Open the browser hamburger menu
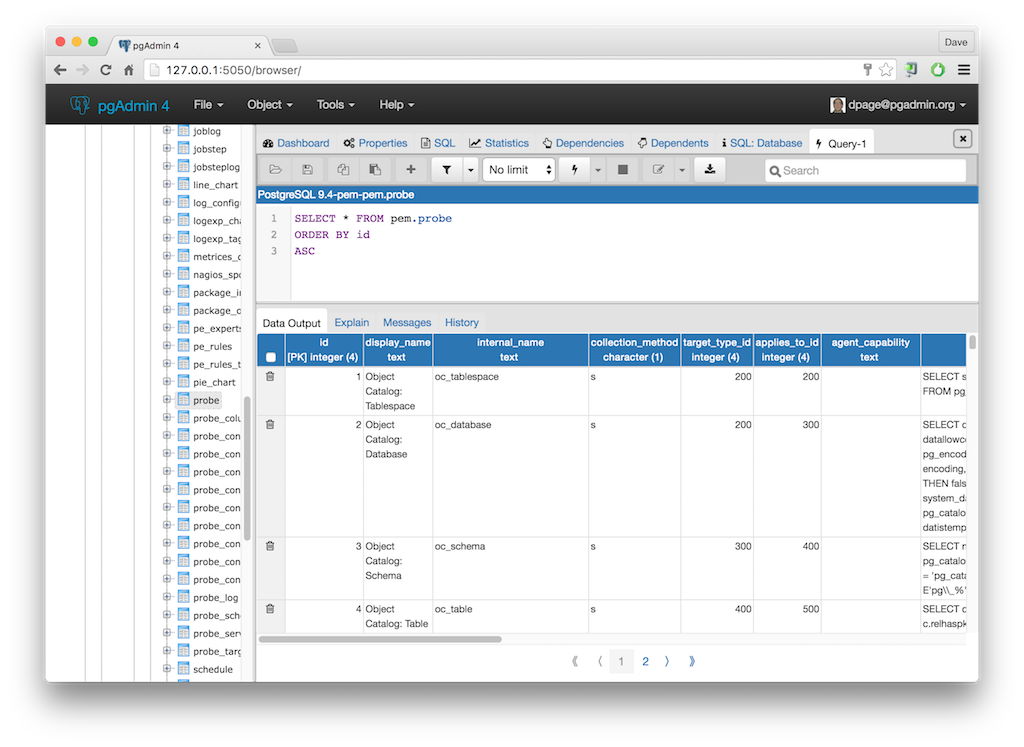This screenshot has width=1024, height=747. click(964, 70)
